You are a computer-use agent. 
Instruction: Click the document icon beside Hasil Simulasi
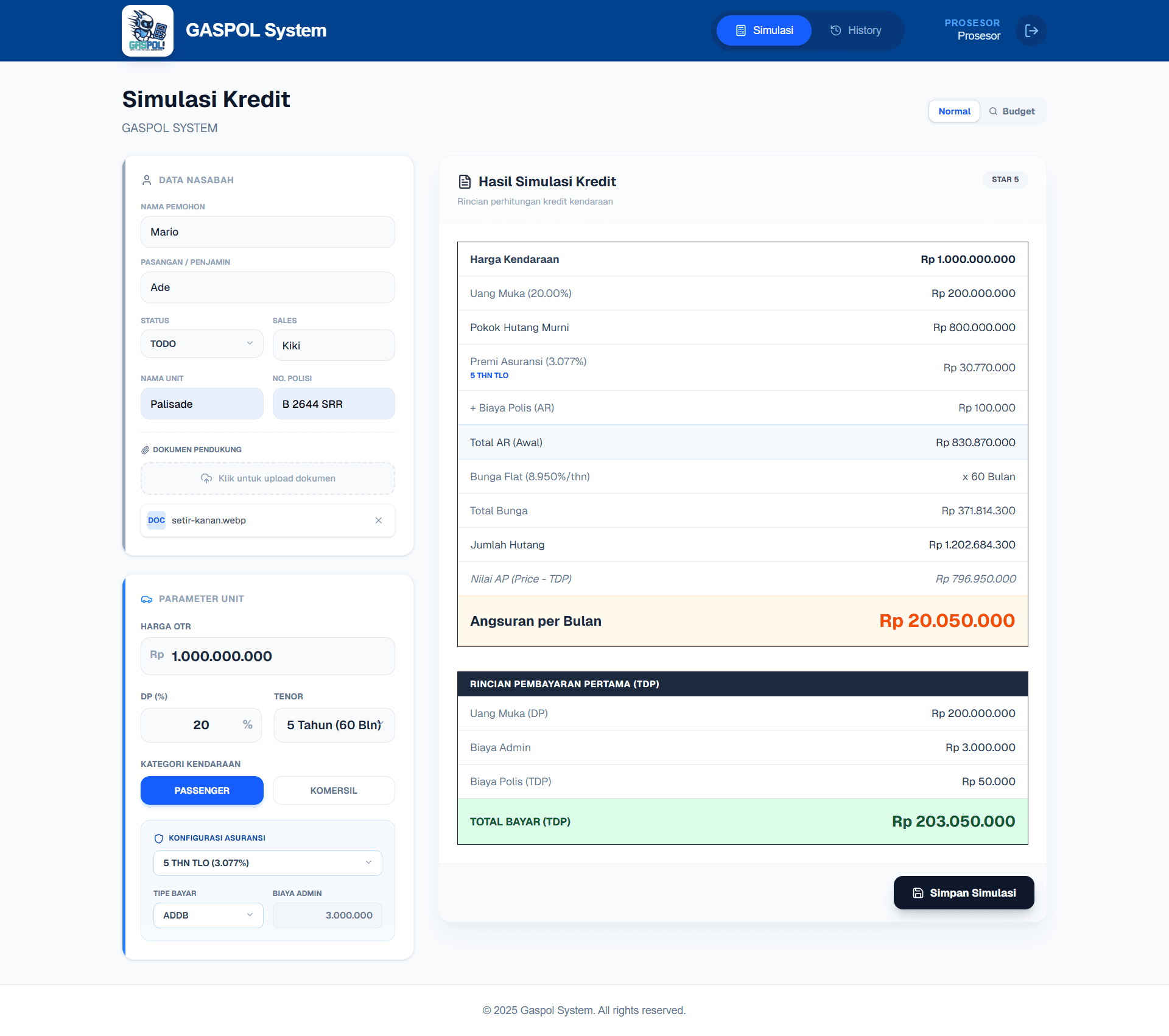(465, 181)
